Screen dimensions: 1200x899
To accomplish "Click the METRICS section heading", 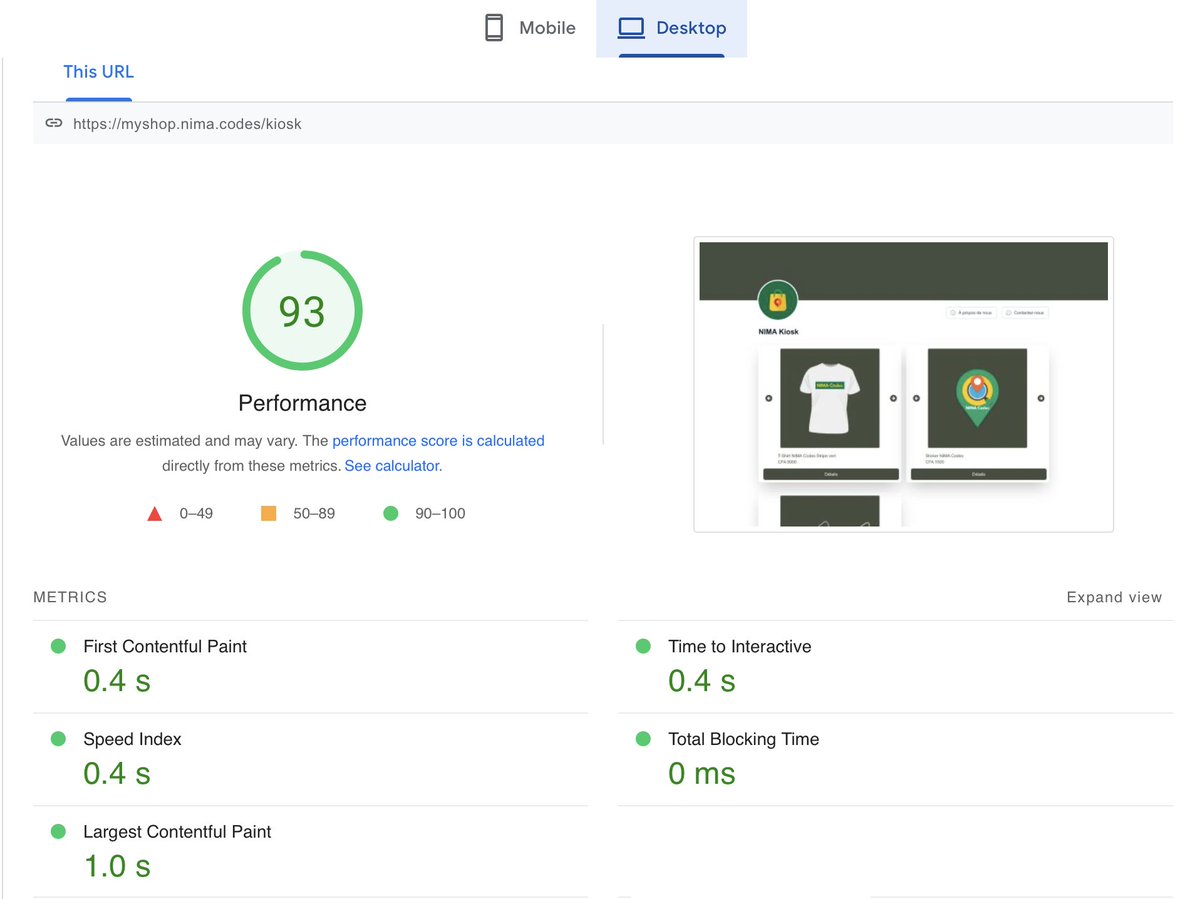I will [70, 597].
